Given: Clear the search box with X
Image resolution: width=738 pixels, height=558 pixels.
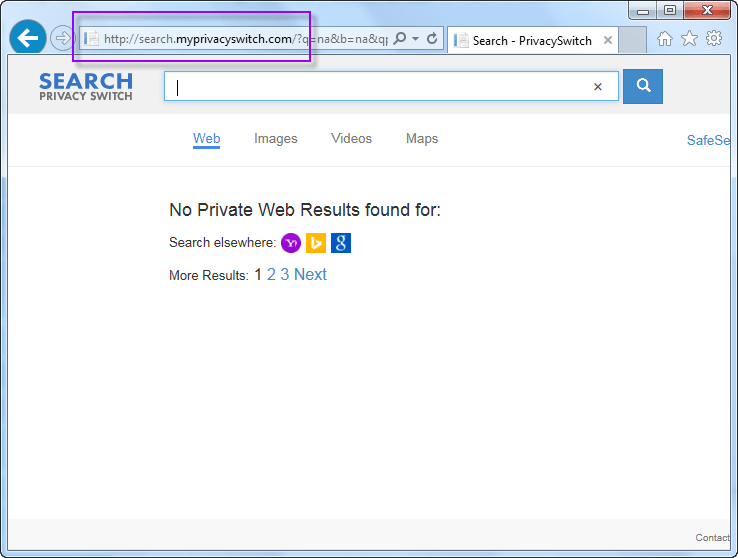Looking at the screenshot, I should (x=598, y=87).
